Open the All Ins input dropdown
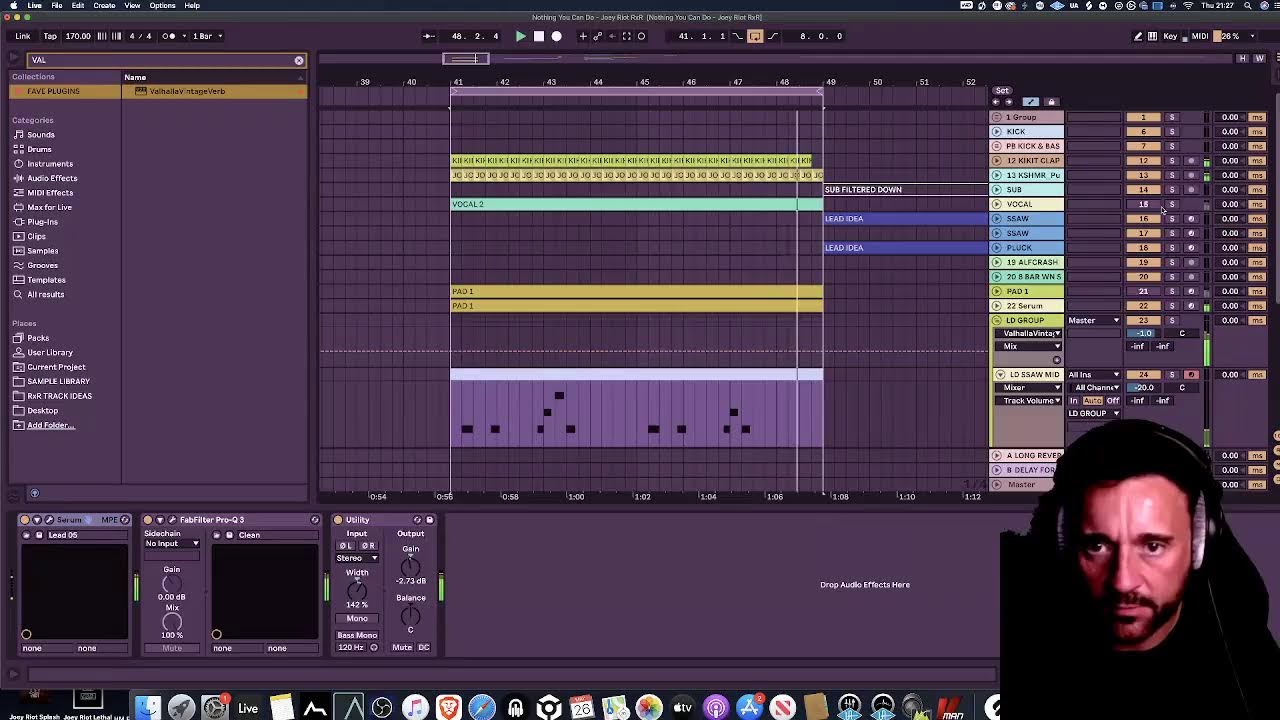Viewport: 1280px width, 720px height. [1093, 375]
